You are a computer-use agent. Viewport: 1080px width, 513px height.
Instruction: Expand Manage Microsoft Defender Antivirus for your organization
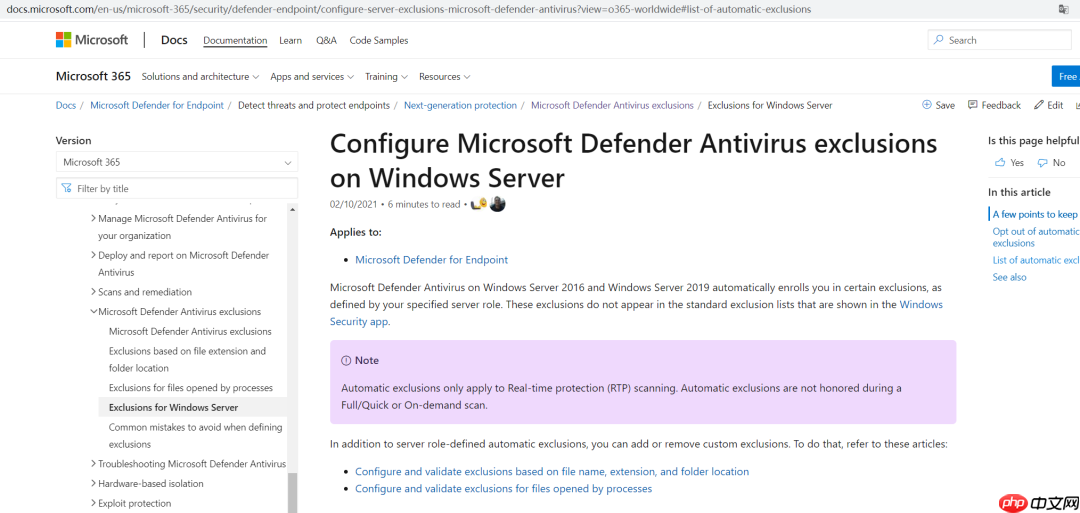point(94,218)
